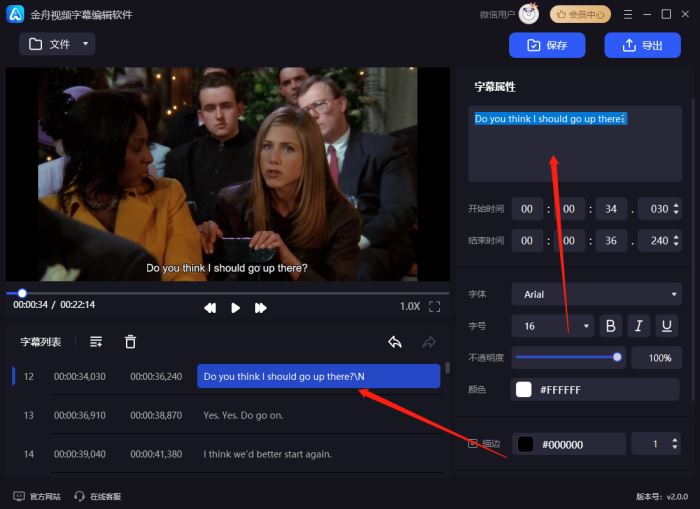Click the subtitle text editing box
The width and height of the screenshot is (700, 509).
tap(575, 144)
